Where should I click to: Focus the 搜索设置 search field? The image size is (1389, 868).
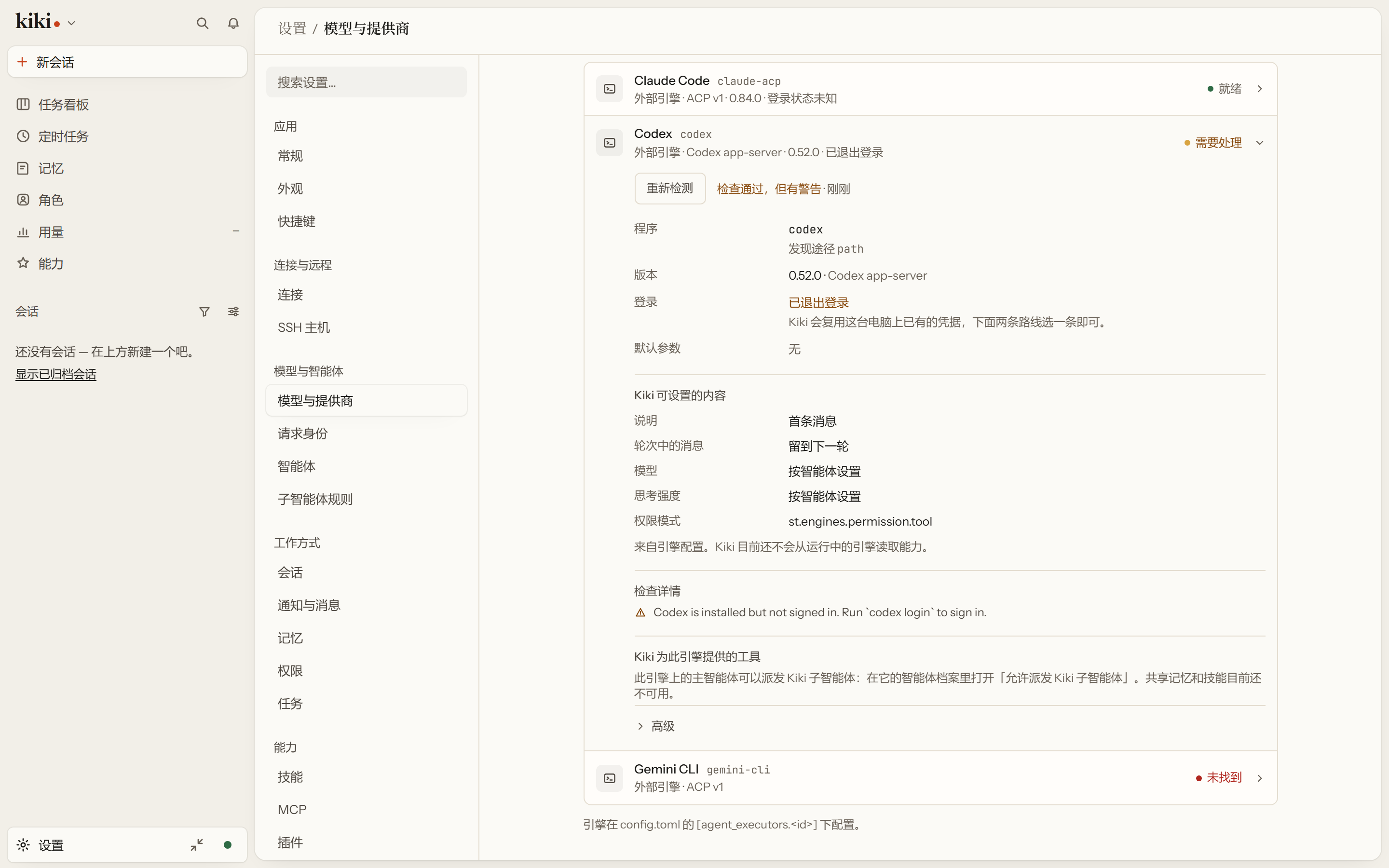pyautogui.click(x=366, y=82)
